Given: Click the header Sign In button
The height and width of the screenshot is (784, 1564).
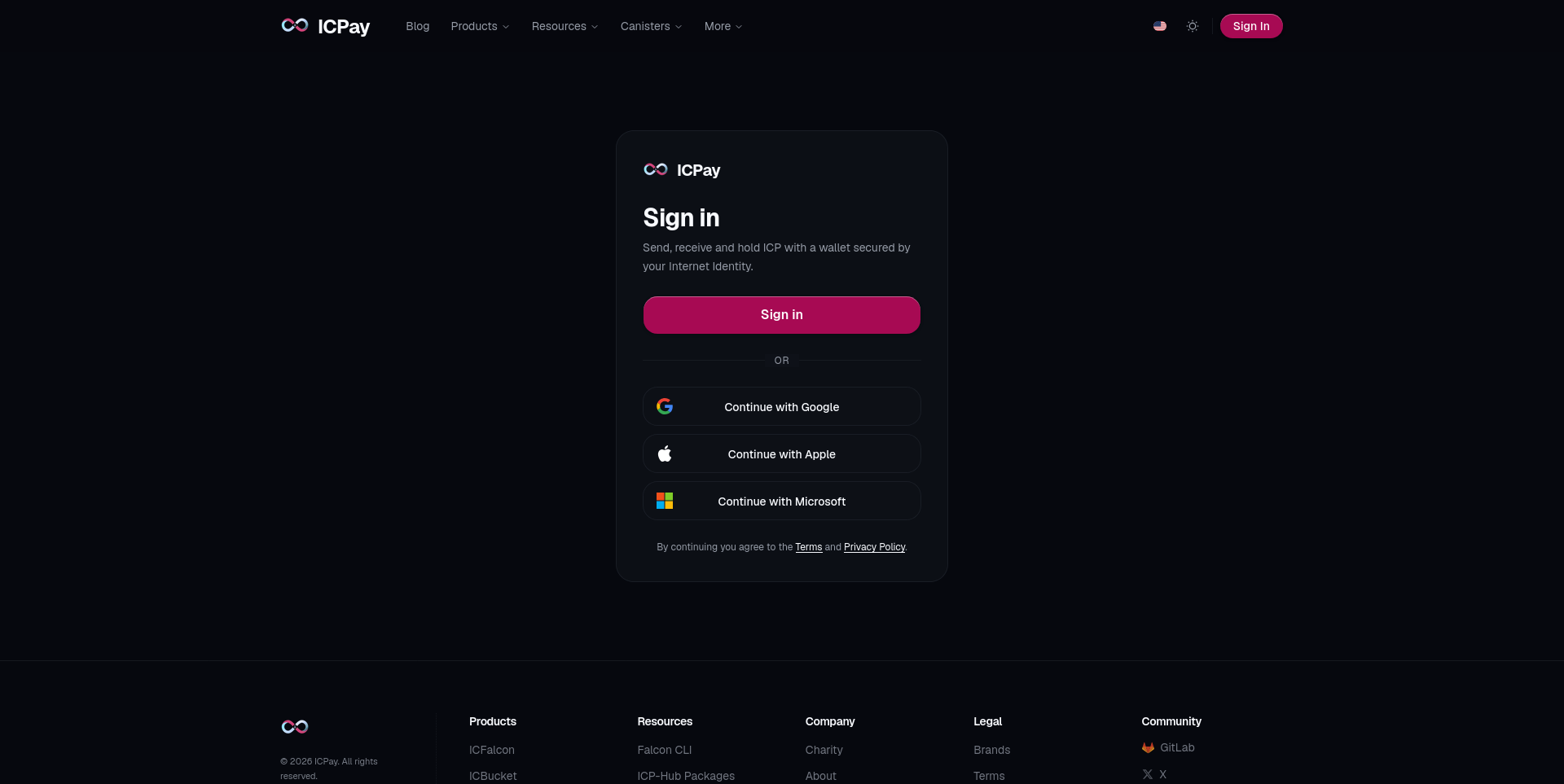Looking at the screenshot, I should pos(1251,26).
